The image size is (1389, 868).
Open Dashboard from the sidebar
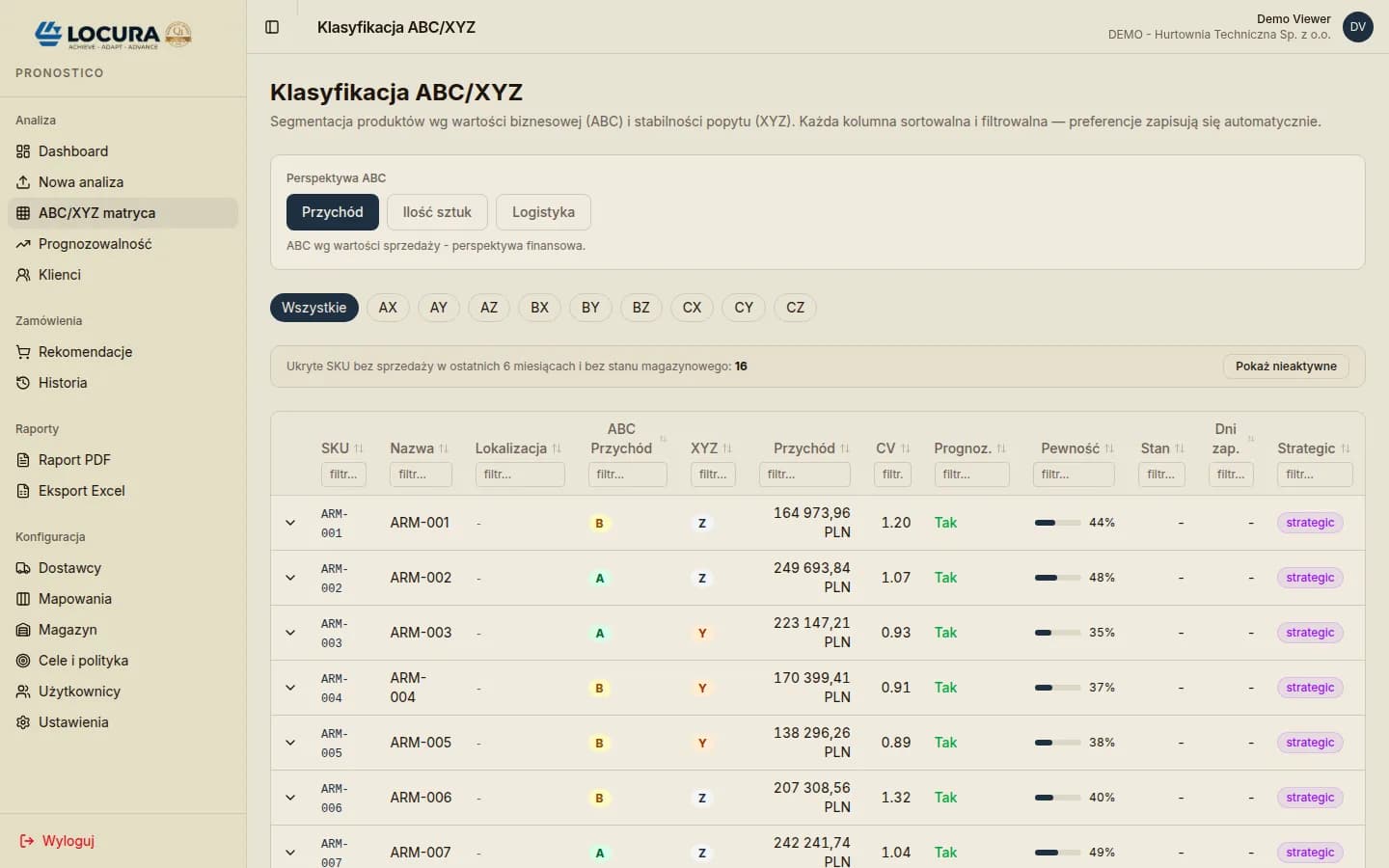(x=73, y=151)
